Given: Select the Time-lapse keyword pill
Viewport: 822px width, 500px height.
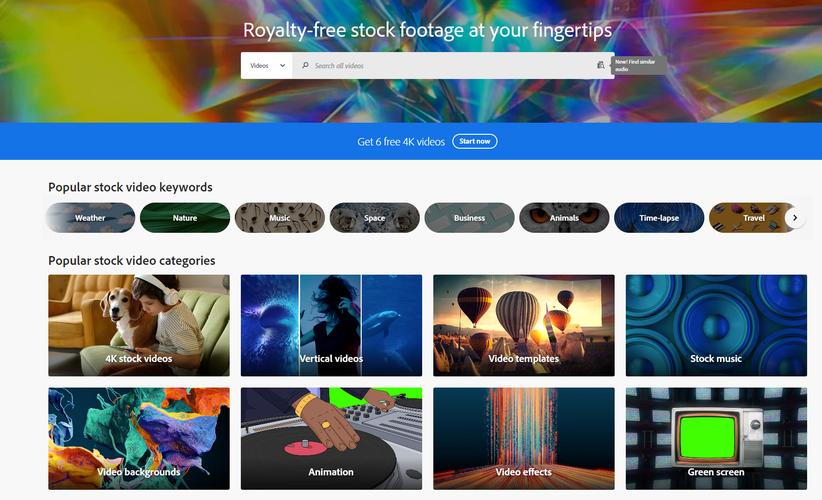Looking at the screenshot, I should coord(659,218).
